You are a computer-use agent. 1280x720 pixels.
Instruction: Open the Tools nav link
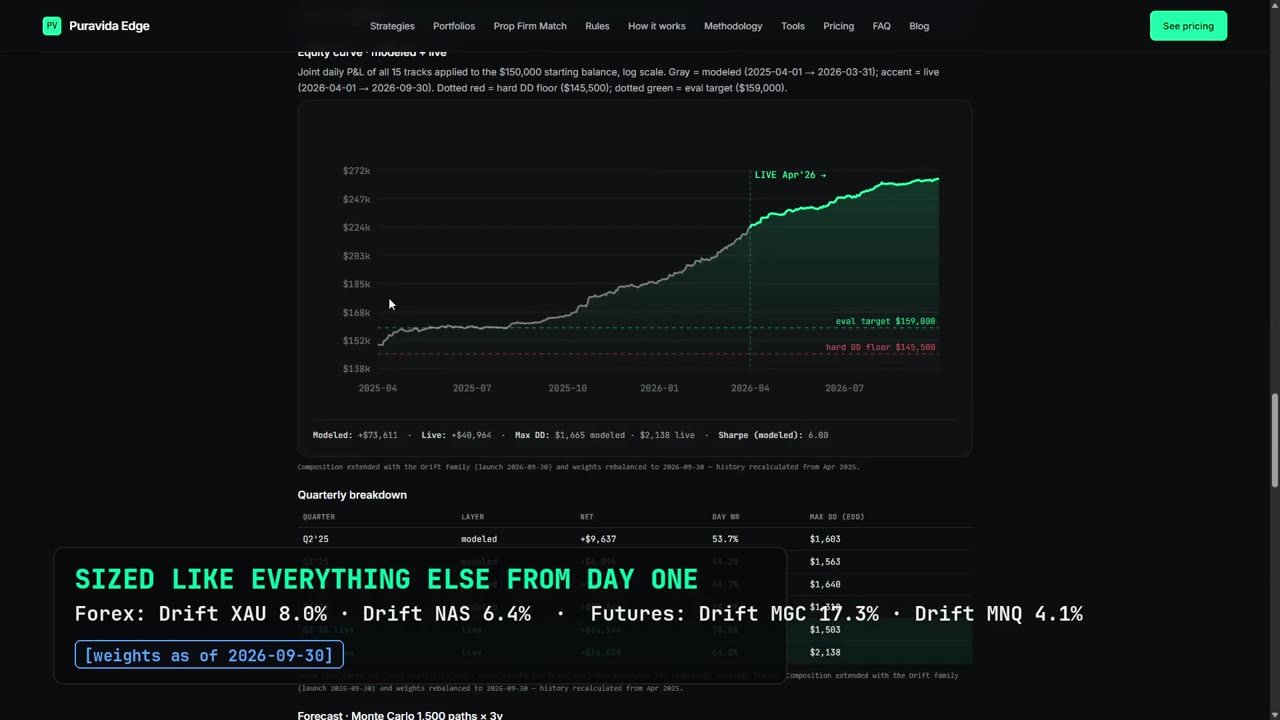(793, 26)
